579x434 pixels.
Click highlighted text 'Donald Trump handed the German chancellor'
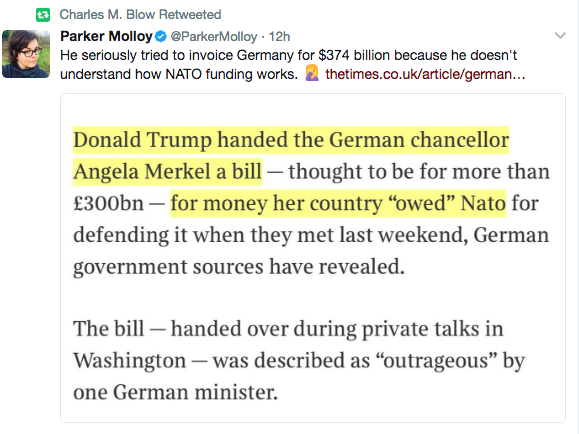click(291, 140)
